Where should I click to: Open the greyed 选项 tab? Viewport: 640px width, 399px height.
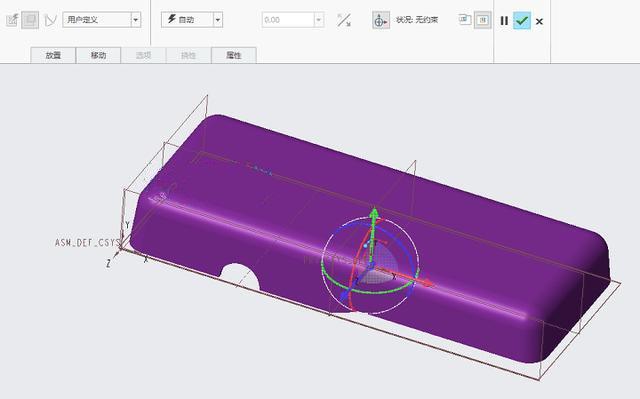click(x=143, y=55)
